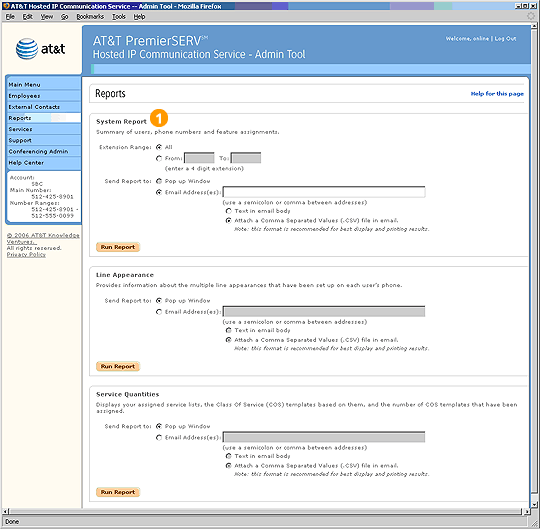540x529 pixels.
Task: Click the Service Quantities heading
Action: pos(127,394)
